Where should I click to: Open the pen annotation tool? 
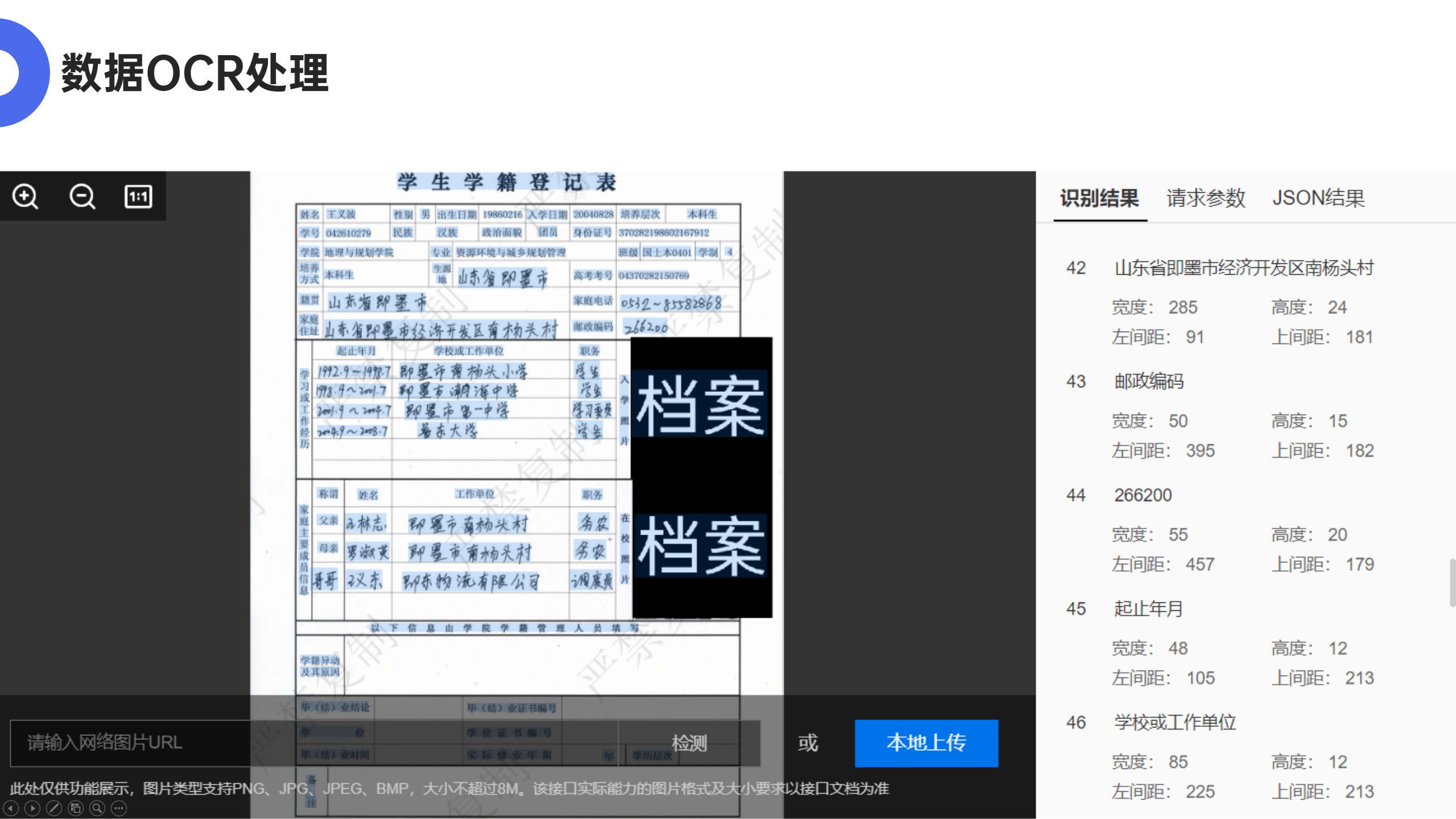[x=54, y=808]
